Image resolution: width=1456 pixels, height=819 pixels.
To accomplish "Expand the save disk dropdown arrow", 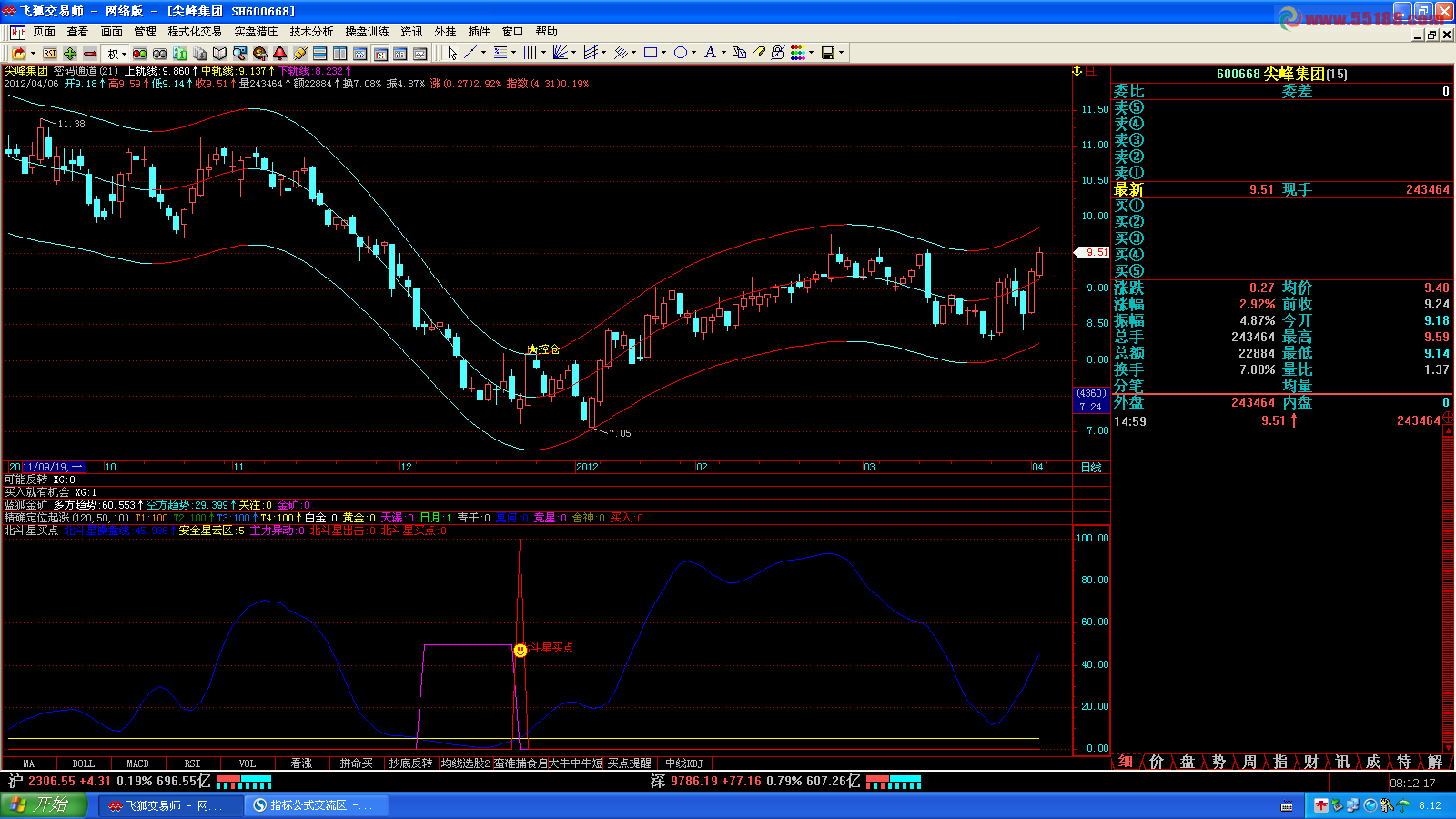I will pos(841,53).
